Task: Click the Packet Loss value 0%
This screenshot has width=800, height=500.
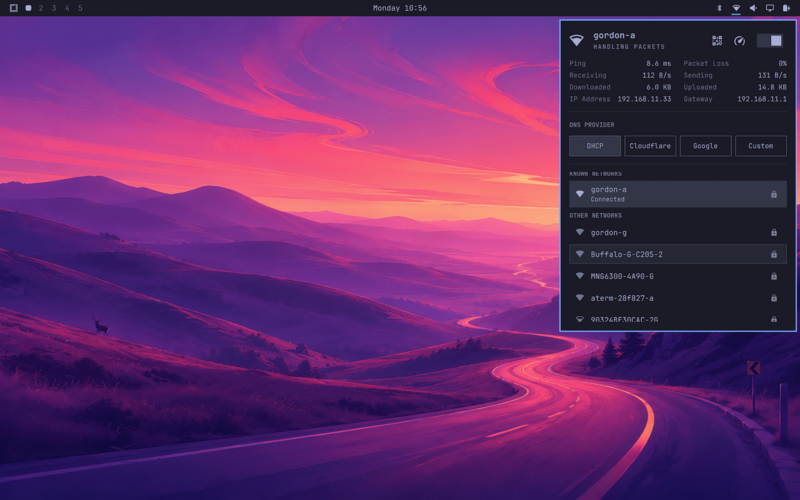Action: [x=782, y=63]
